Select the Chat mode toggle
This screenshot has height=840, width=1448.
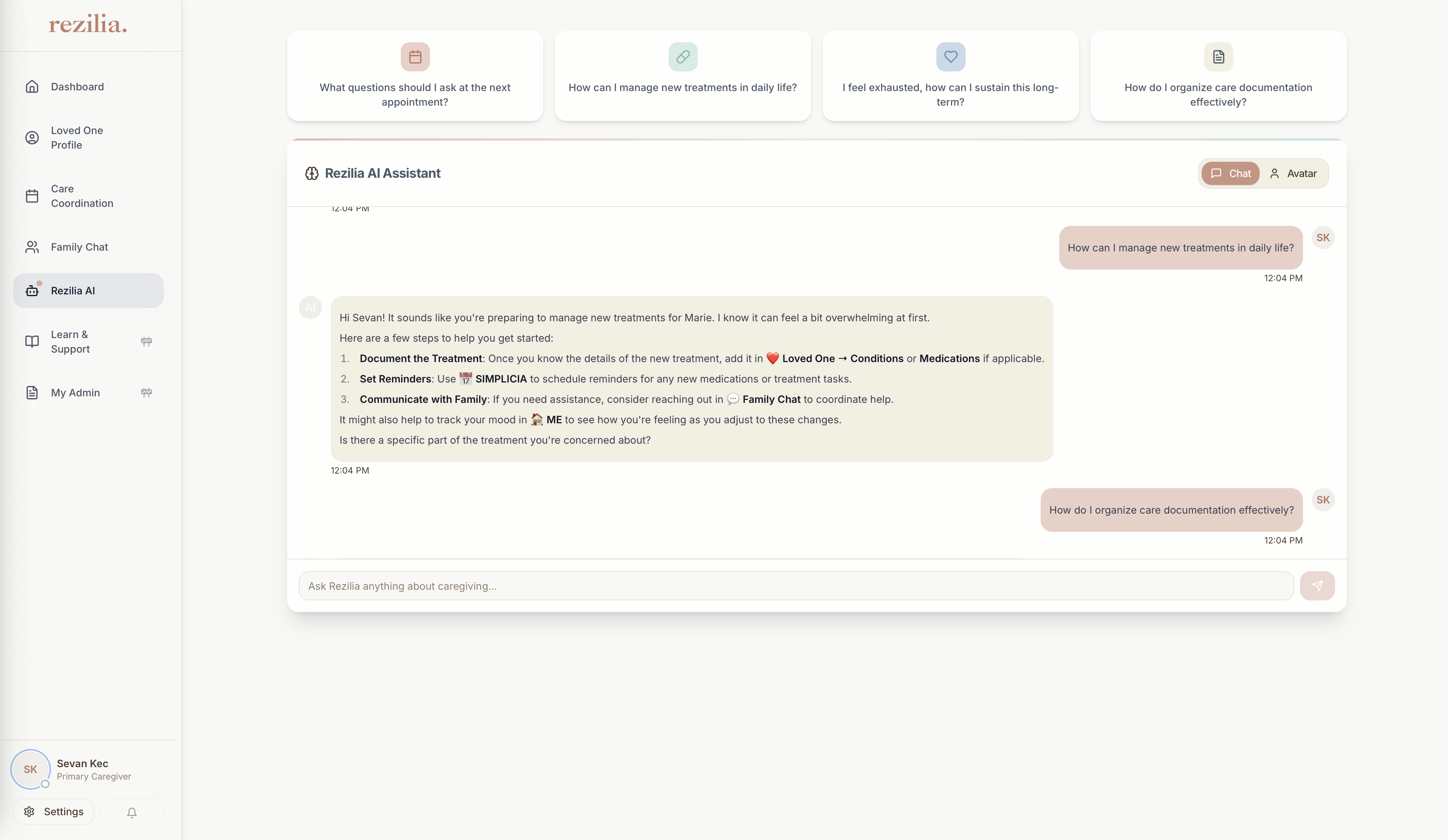[1230, 173]
